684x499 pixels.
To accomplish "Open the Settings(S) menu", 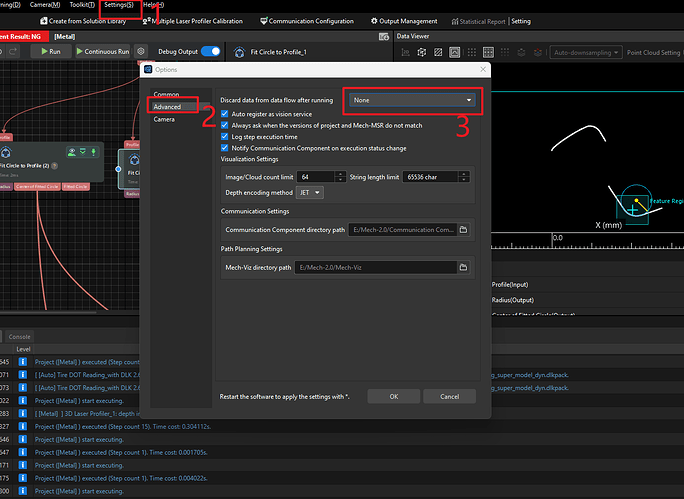I will click(119, 5).
